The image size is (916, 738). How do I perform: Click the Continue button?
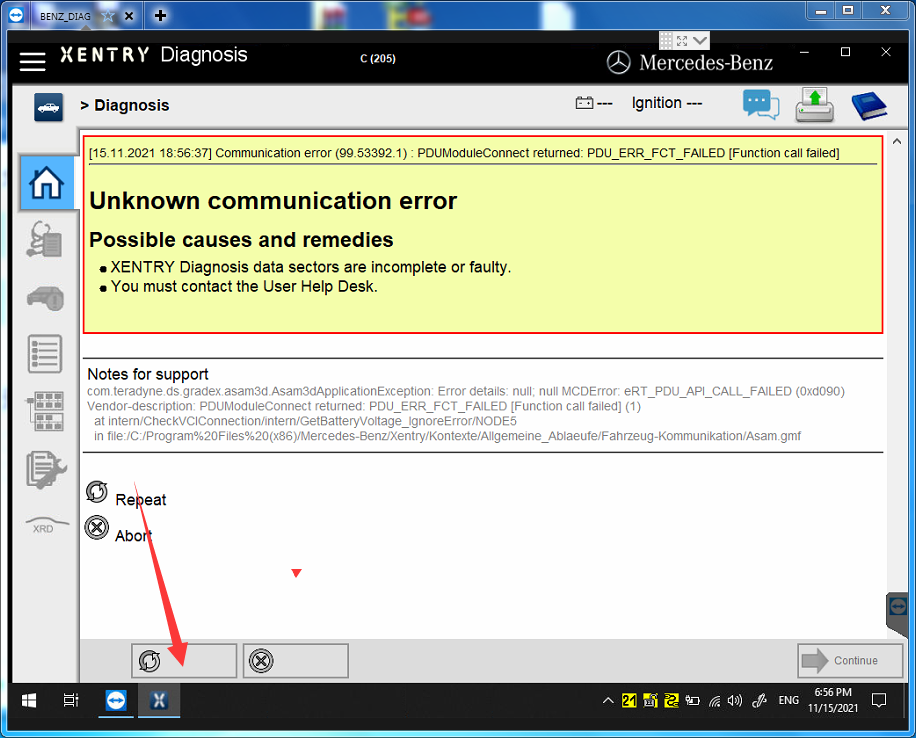coord(850,661)
